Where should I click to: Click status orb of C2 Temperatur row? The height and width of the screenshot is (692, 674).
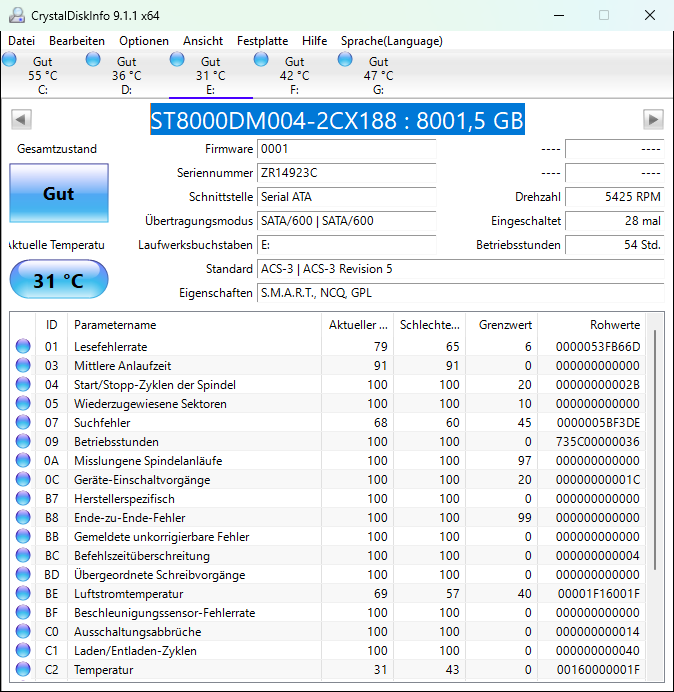click(x=23, y=669)
